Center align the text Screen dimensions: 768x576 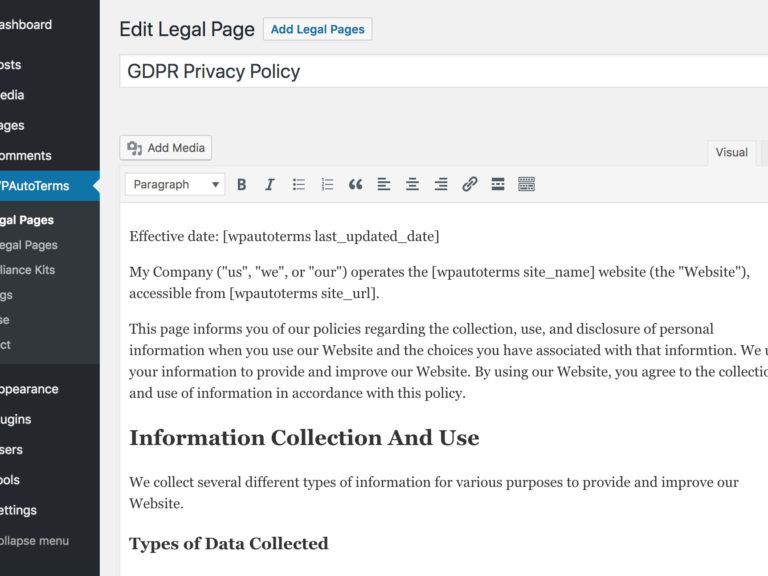[x=412, y=185]
